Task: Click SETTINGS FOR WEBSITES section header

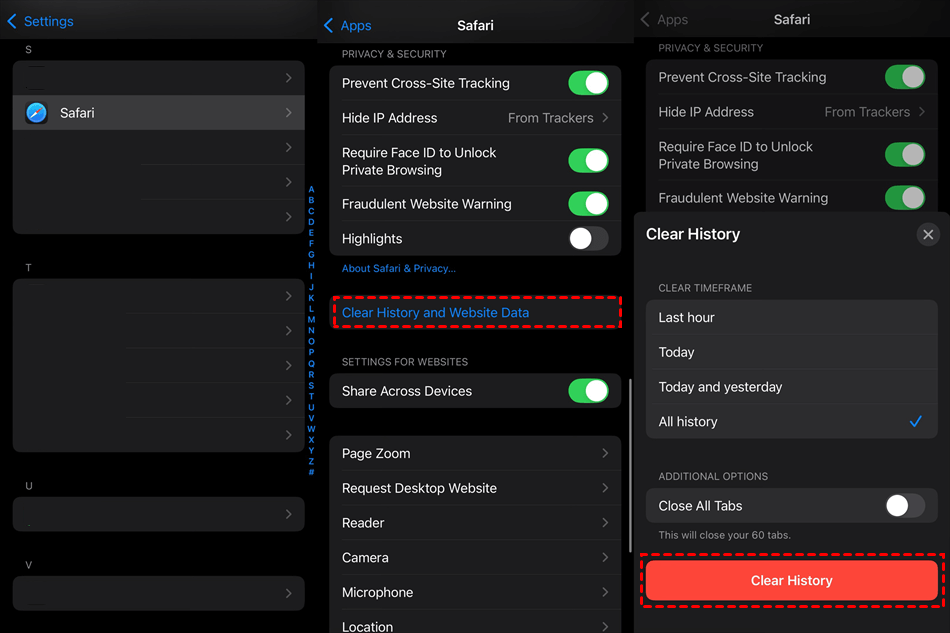Action: tap(405, 362)
